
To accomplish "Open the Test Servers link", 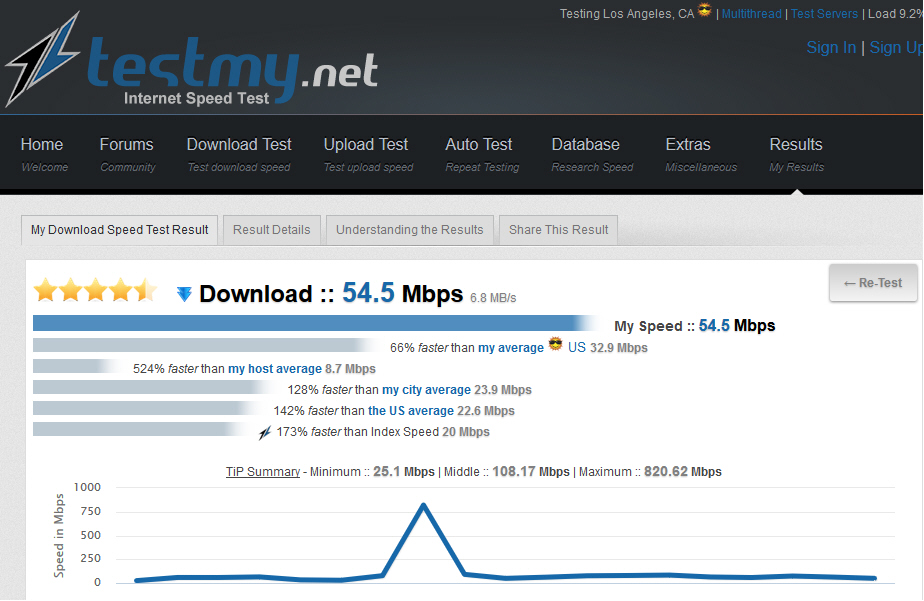I will (x=824, y=13).
